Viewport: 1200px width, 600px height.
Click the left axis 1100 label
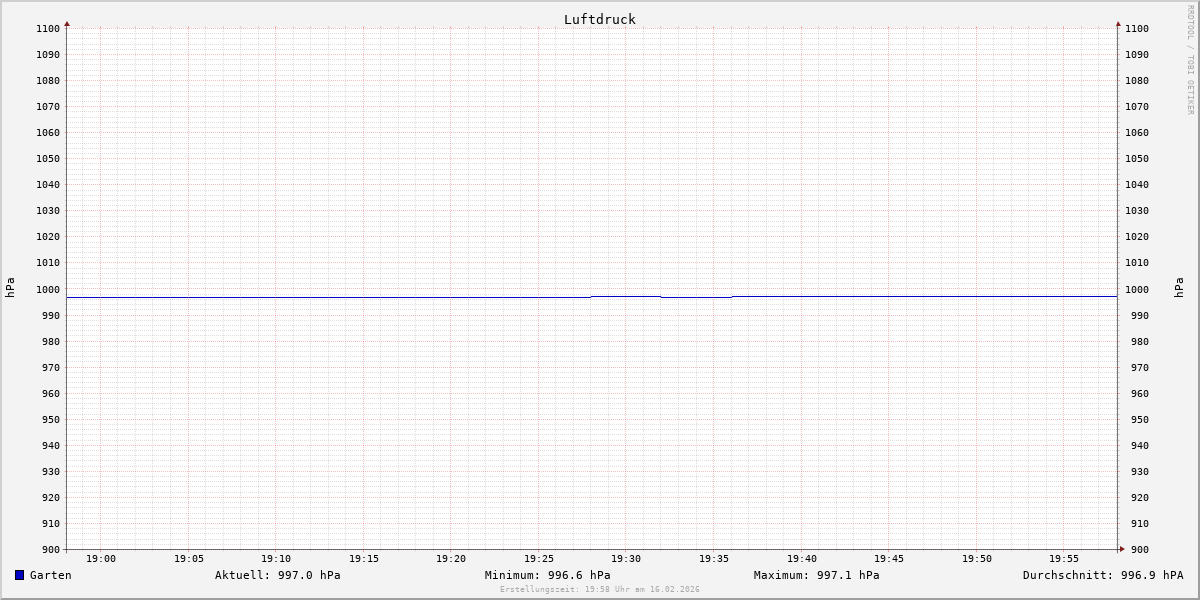[x=48, y=29]
